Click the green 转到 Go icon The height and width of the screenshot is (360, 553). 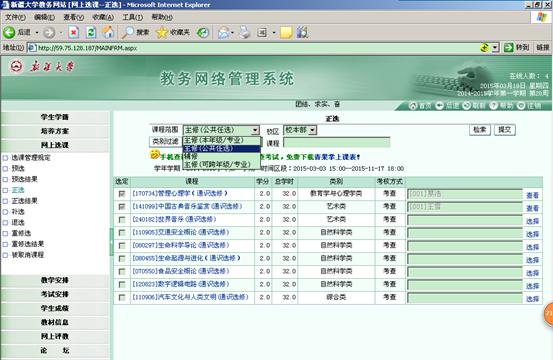pyautogui.click(x=508, y=47)
